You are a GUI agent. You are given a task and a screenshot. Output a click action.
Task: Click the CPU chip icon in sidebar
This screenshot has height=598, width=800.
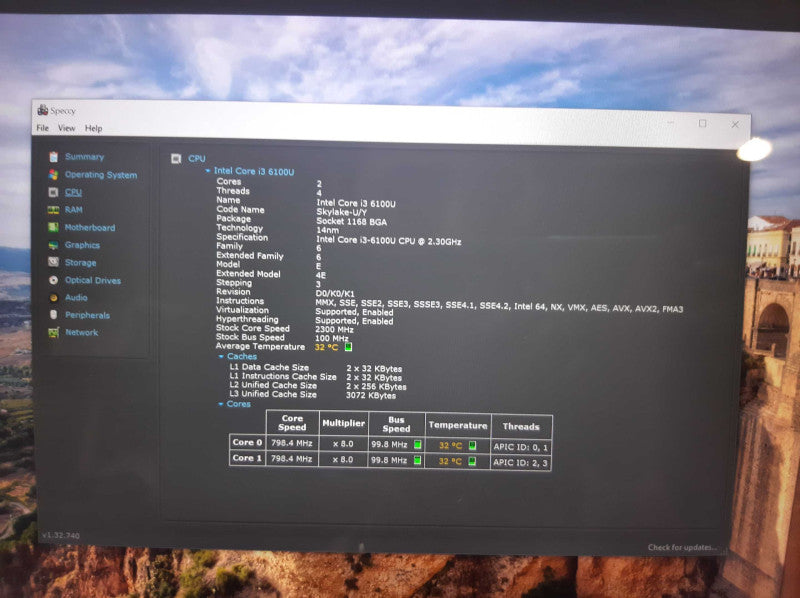pyautogui.click(x=53, y=192)
